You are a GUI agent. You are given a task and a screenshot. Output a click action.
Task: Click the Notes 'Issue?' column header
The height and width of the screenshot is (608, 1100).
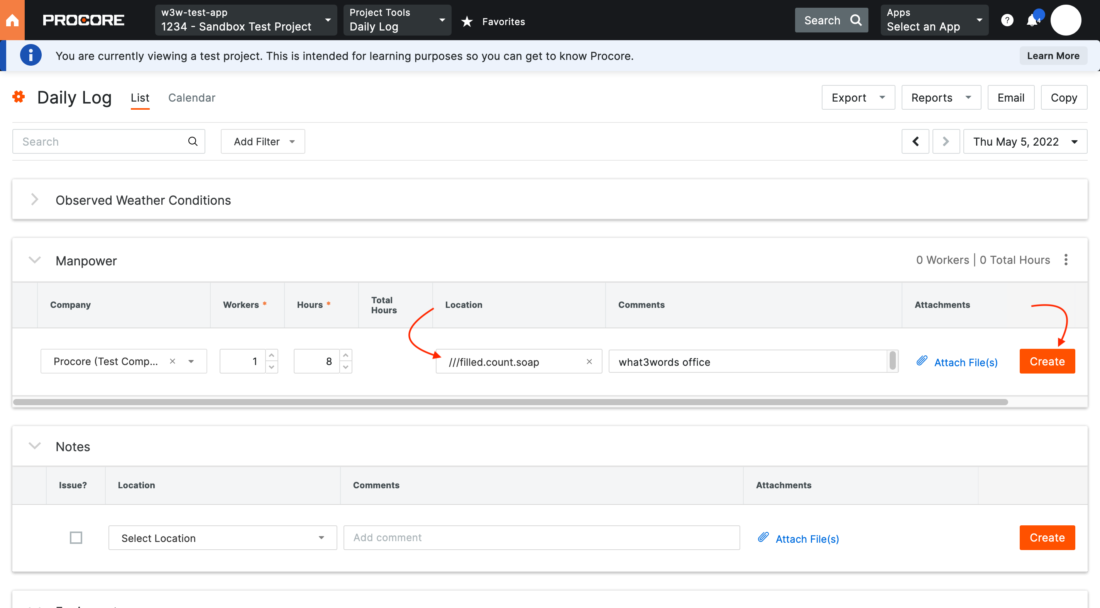coord(73,485)
